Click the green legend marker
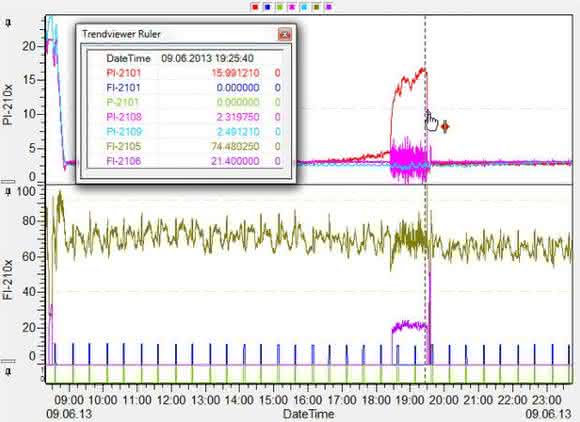 pos(280,7)
